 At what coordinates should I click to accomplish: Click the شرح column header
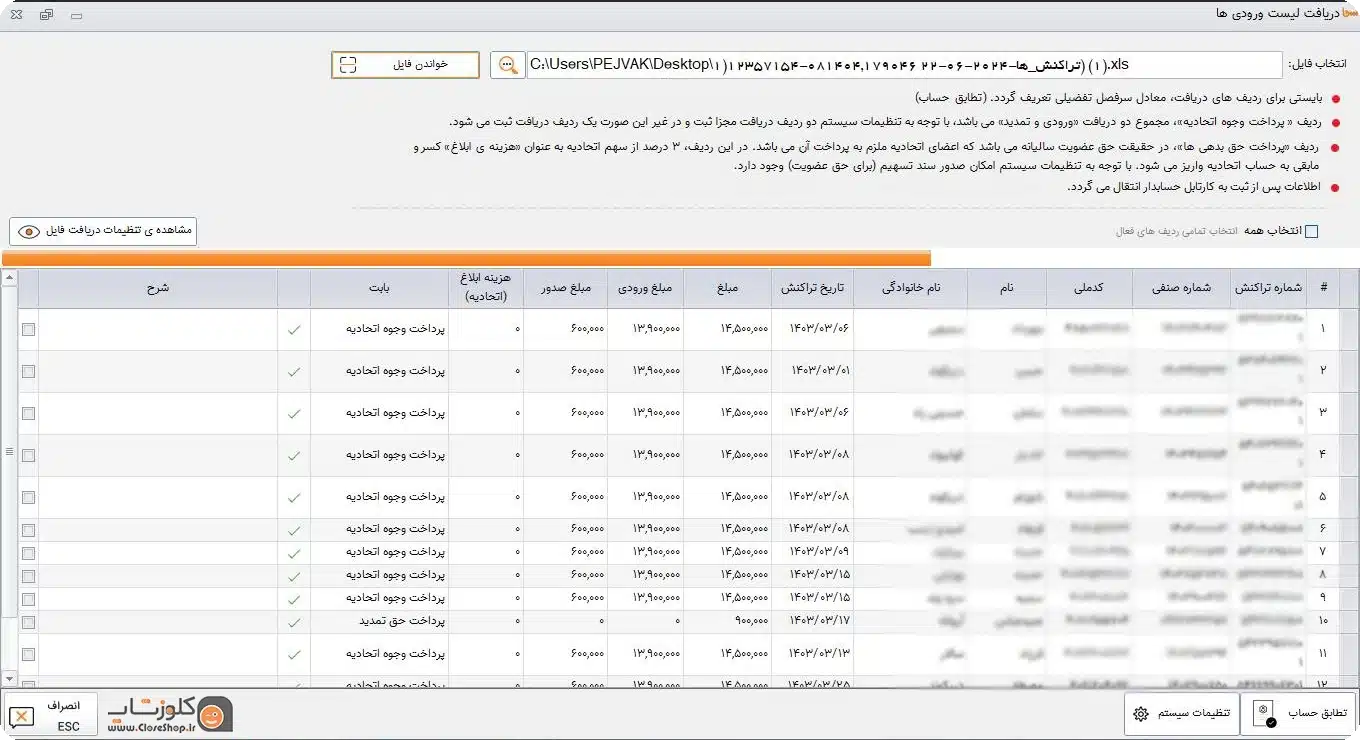click(x=157, y=288)
